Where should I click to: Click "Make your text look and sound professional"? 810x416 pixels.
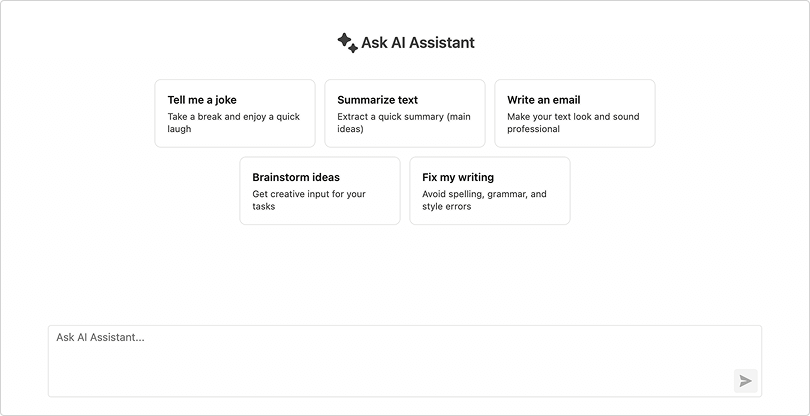(573, 123)
